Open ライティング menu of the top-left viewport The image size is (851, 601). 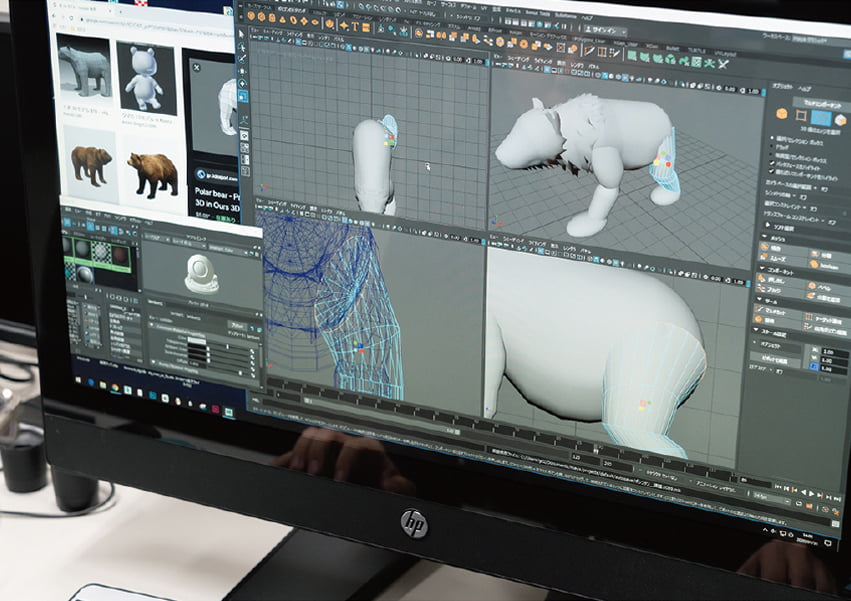(x=295, y=34)
